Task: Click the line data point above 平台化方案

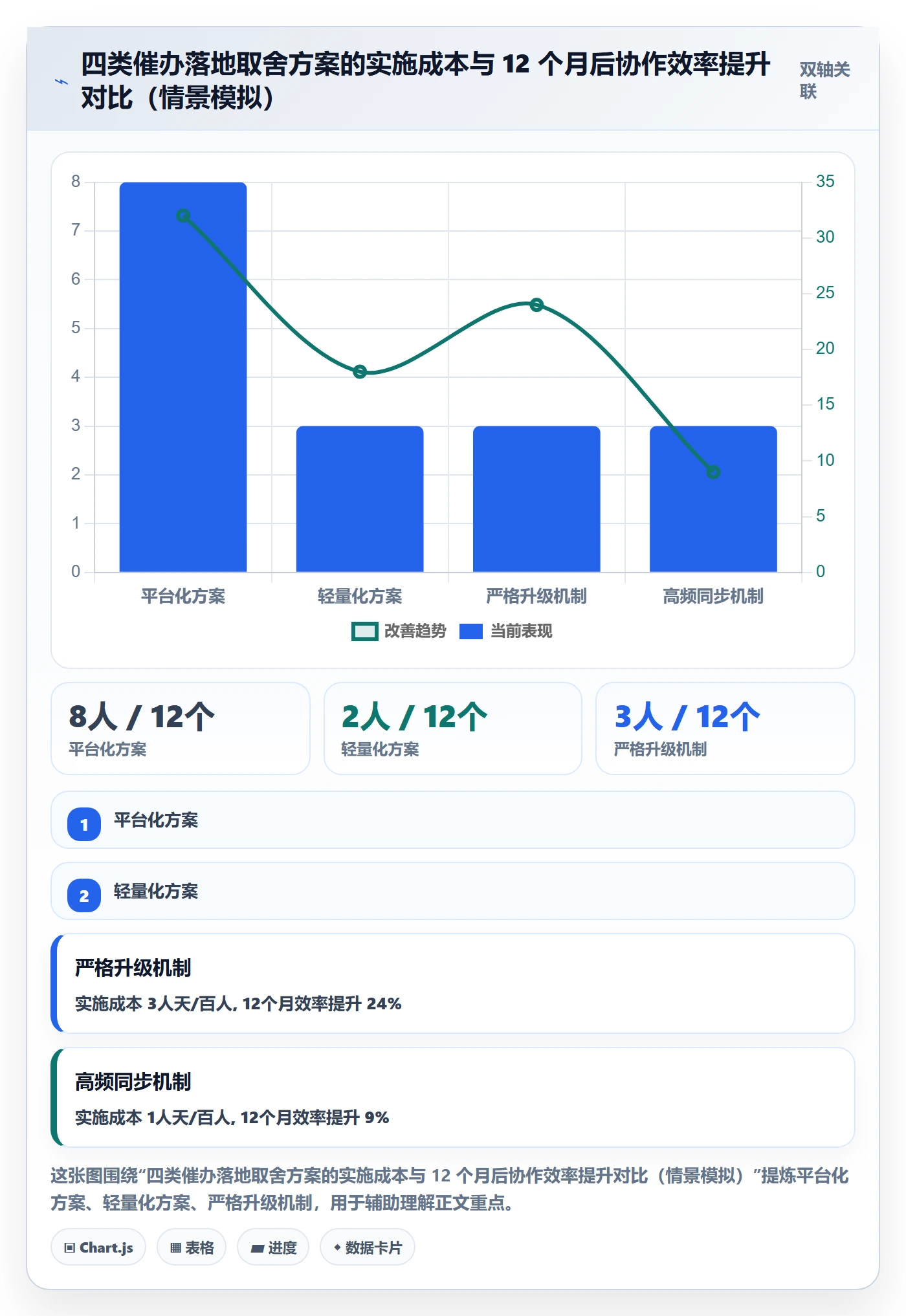Action: 183,215
